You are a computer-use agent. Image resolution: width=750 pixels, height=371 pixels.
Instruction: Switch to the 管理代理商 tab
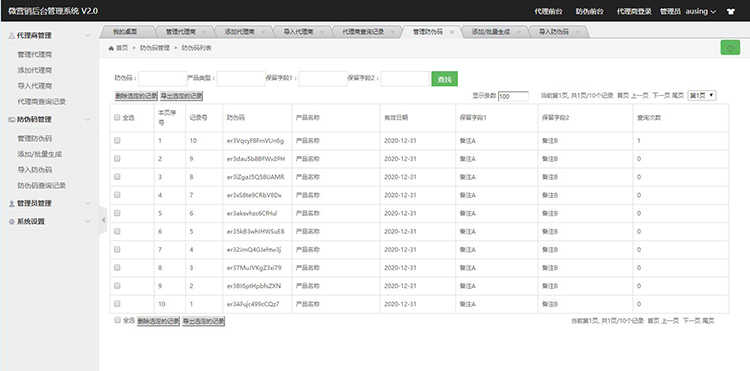coord(180,32)
